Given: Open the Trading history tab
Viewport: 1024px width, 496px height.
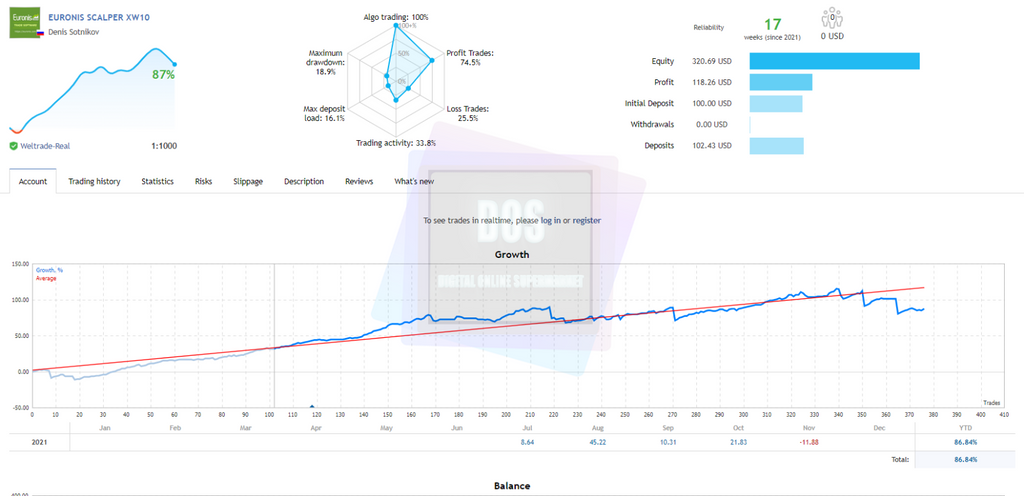Looking at the screenshot, I should coord(95,181).
